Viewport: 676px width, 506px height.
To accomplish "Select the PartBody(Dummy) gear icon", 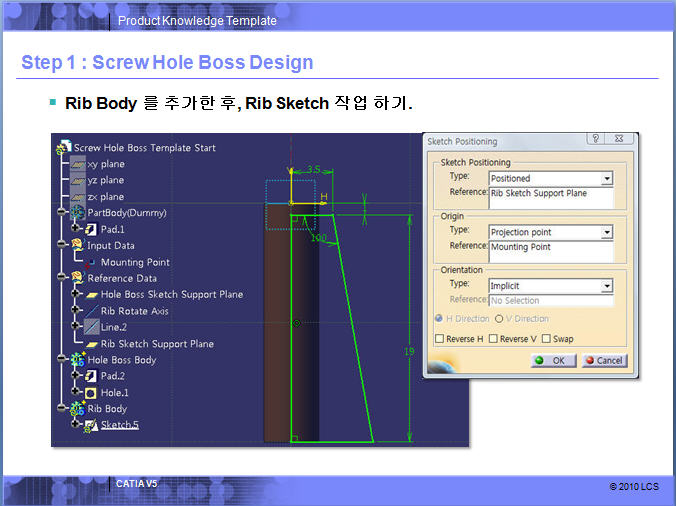I will point(77,213).
